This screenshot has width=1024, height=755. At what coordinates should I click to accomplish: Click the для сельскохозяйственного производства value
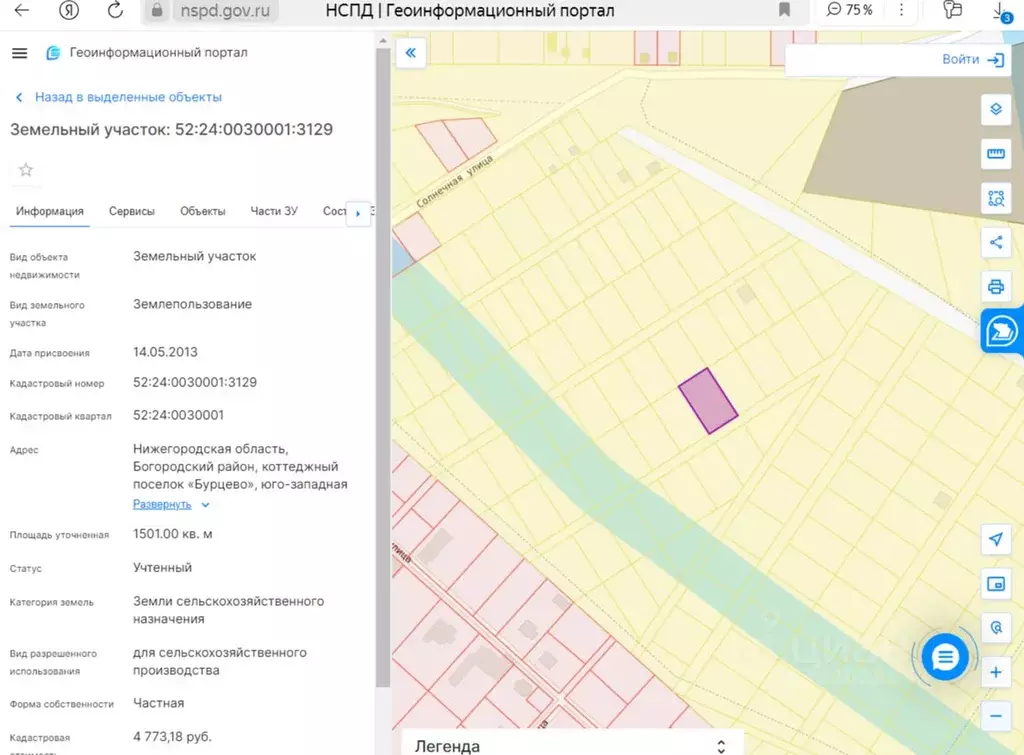tap(219, 662)
